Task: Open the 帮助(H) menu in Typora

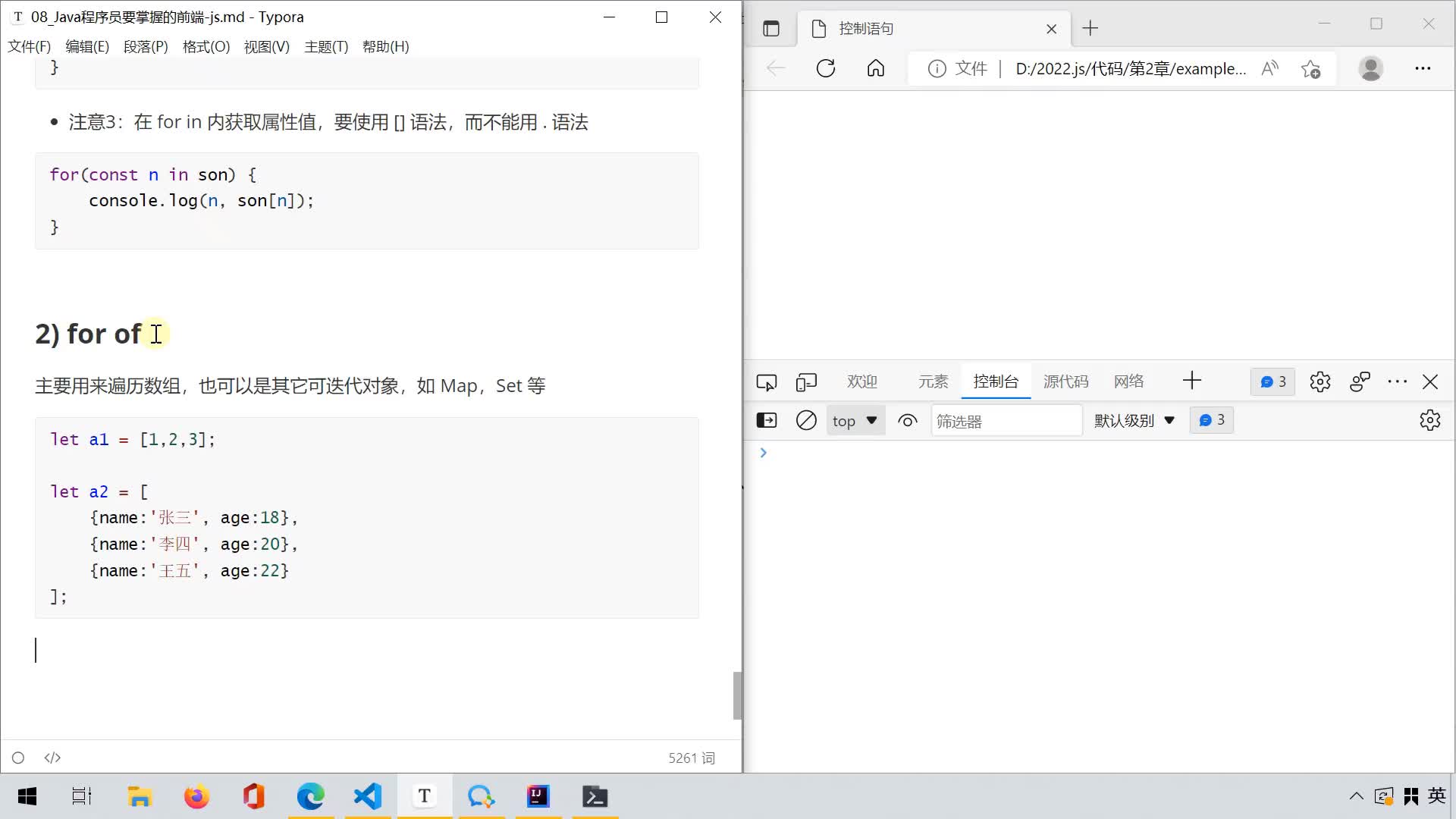Action: [x=386, y=47]
